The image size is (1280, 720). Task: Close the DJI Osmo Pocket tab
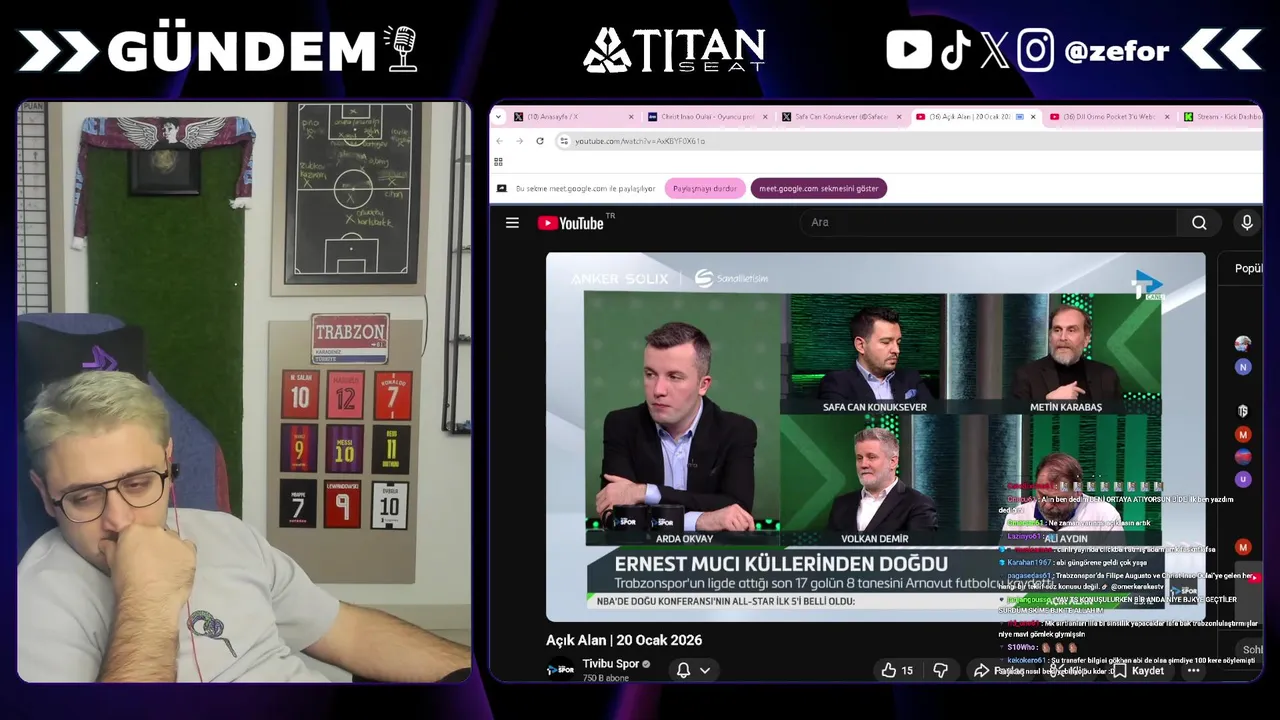1166,117
